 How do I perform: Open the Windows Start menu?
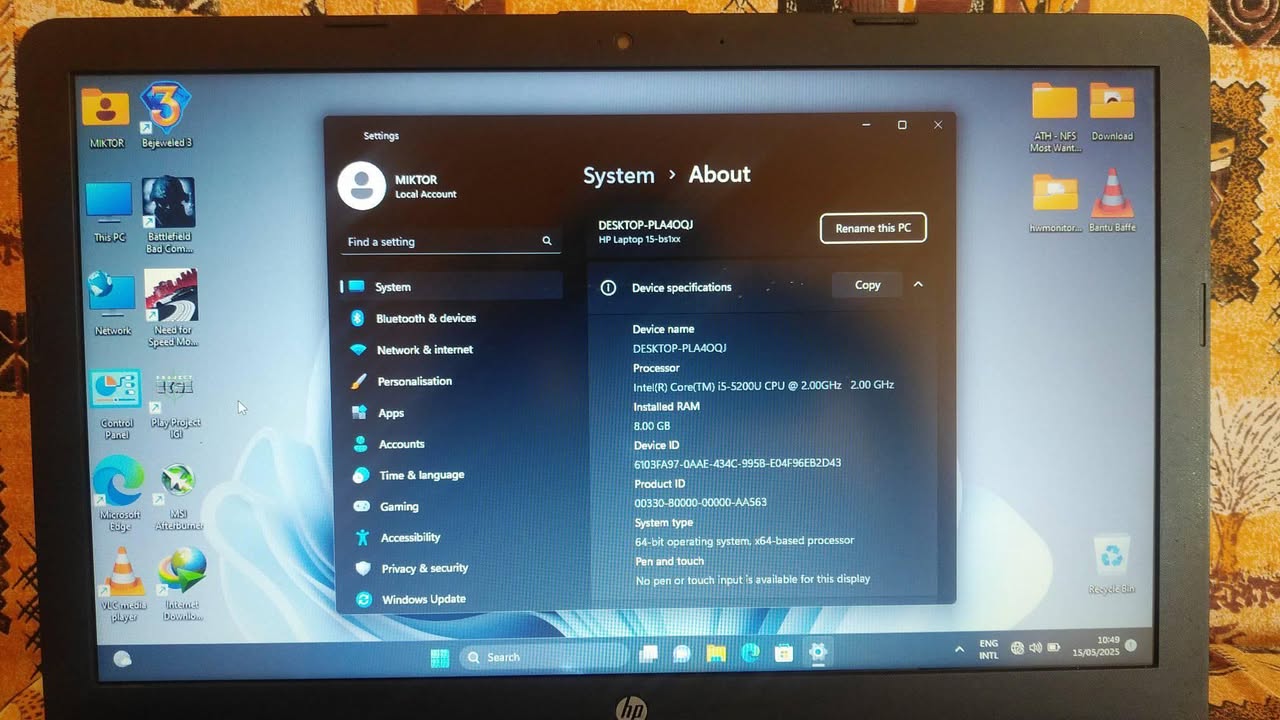pos(439,657)
